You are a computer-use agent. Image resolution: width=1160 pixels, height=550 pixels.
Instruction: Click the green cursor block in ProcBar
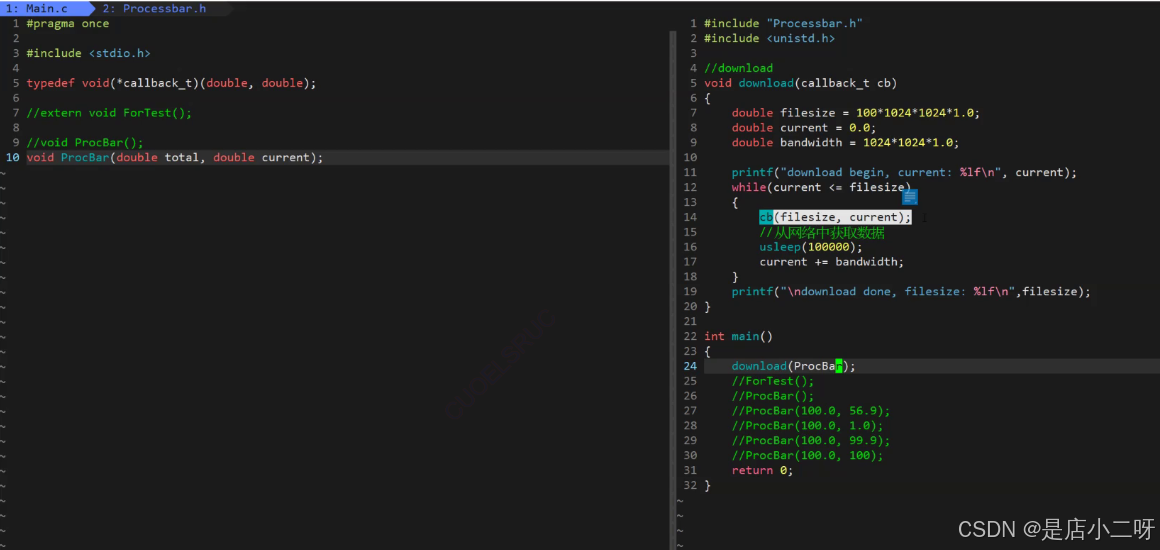point(839,366)
